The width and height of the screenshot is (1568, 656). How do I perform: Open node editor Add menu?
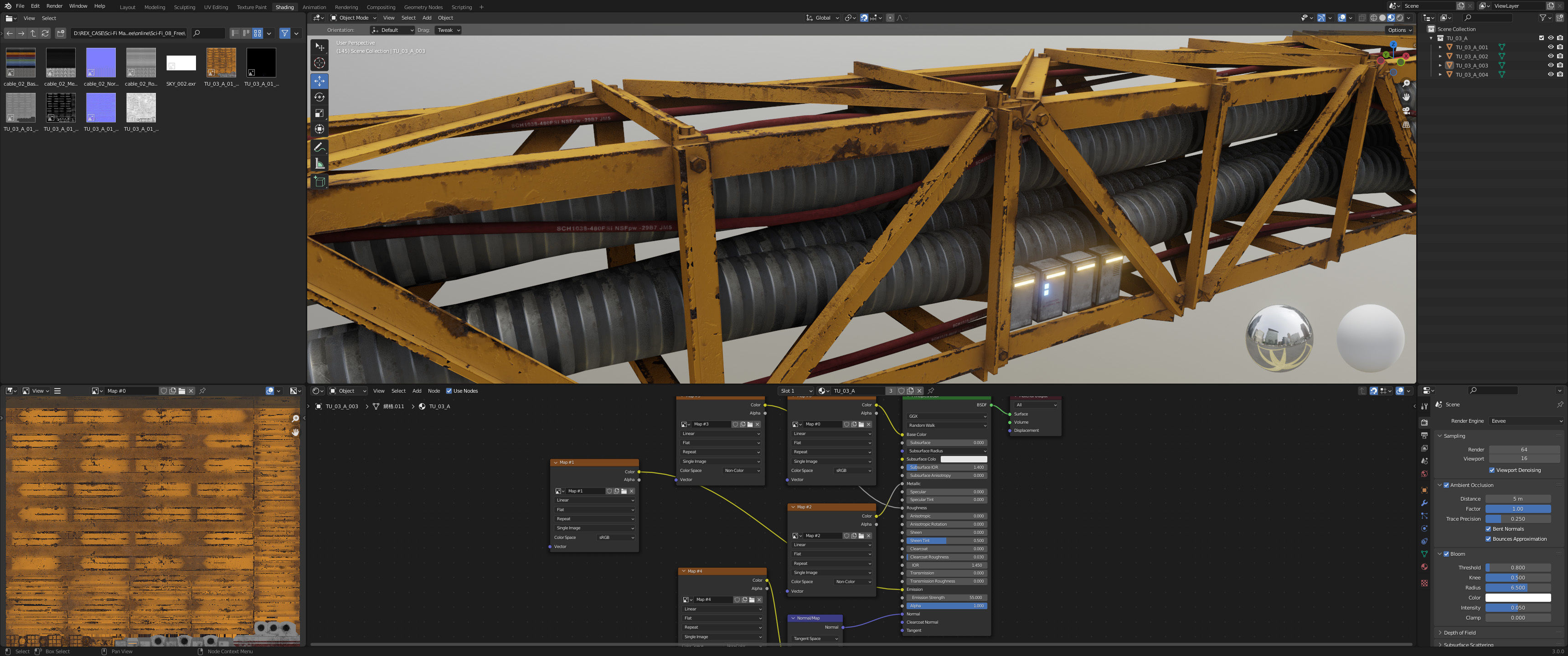[416, 391]
